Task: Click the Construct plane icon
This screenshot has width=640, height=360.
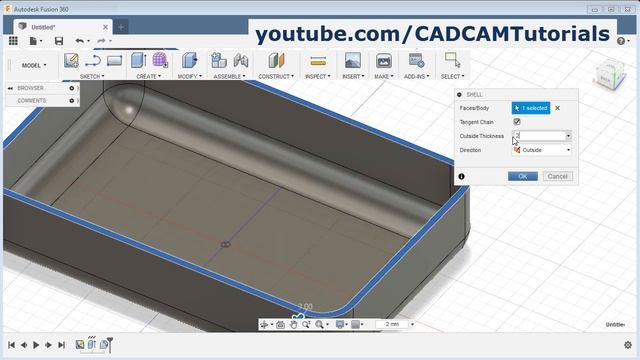Action: pos(276,60)
